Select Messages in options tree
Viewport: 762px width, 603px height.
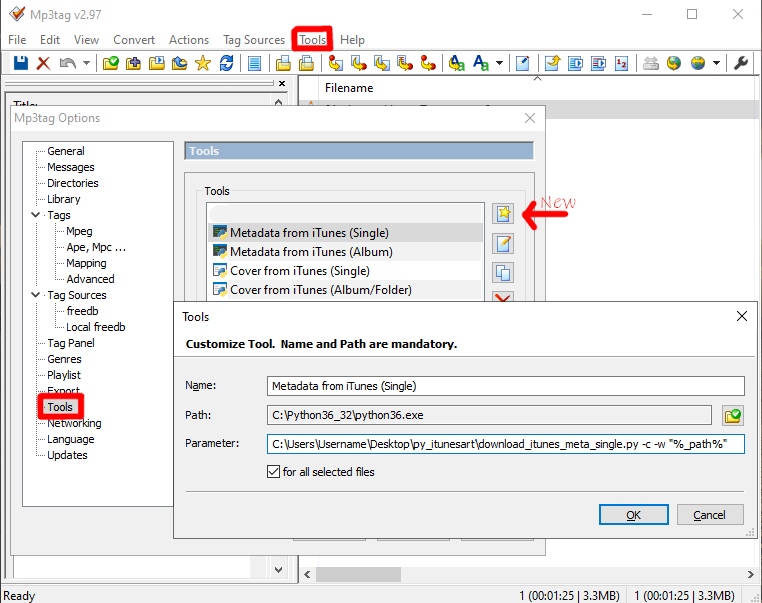70,167
